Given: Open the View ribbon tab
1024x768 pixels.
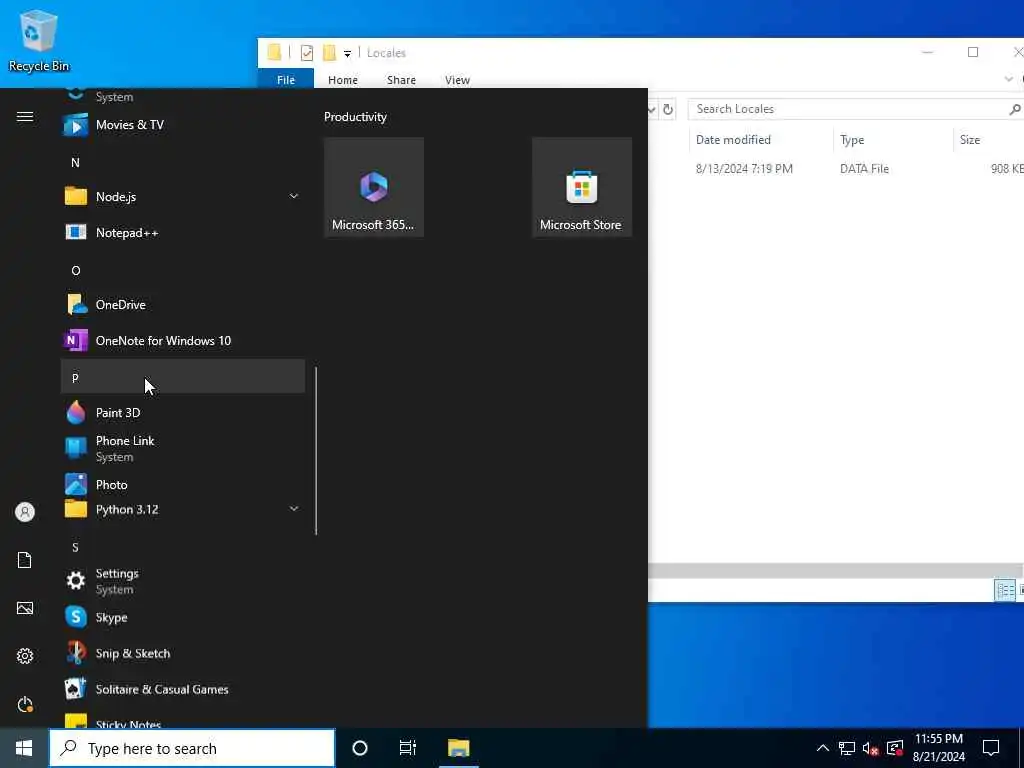Looking at the screenshot, I should click(457, 80).
